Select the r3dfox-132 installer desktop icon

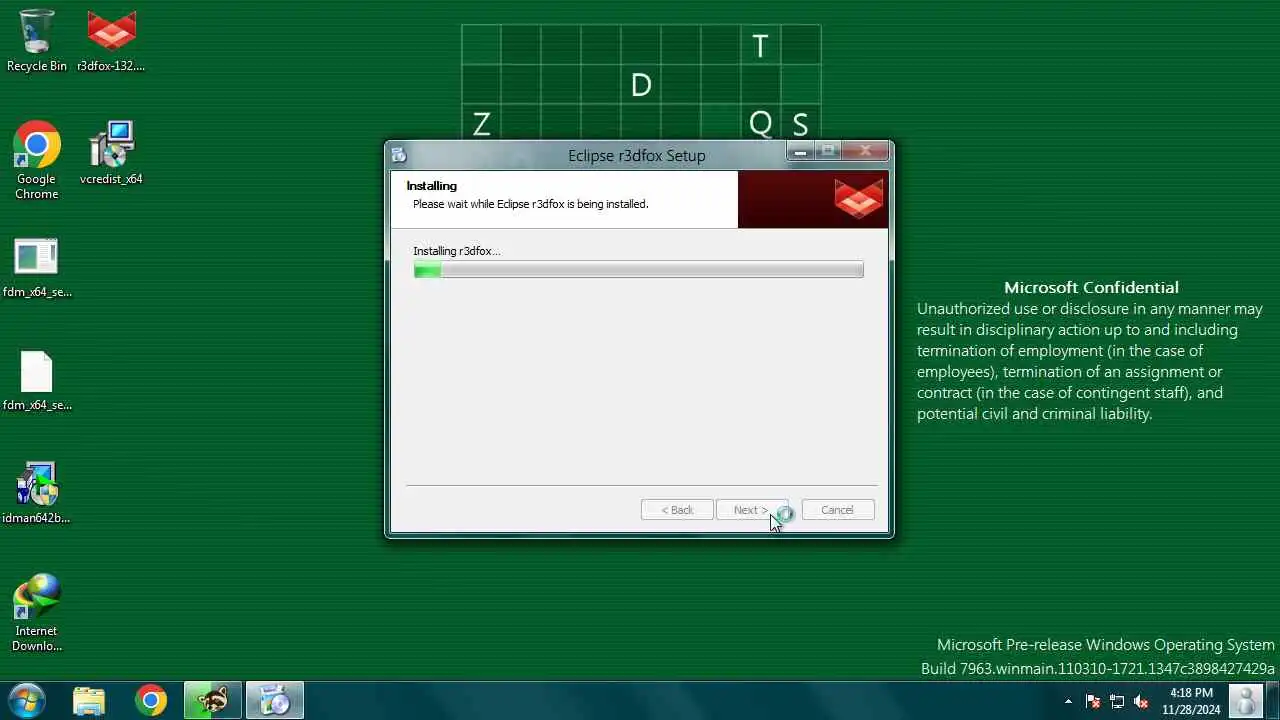pos(111,41)
